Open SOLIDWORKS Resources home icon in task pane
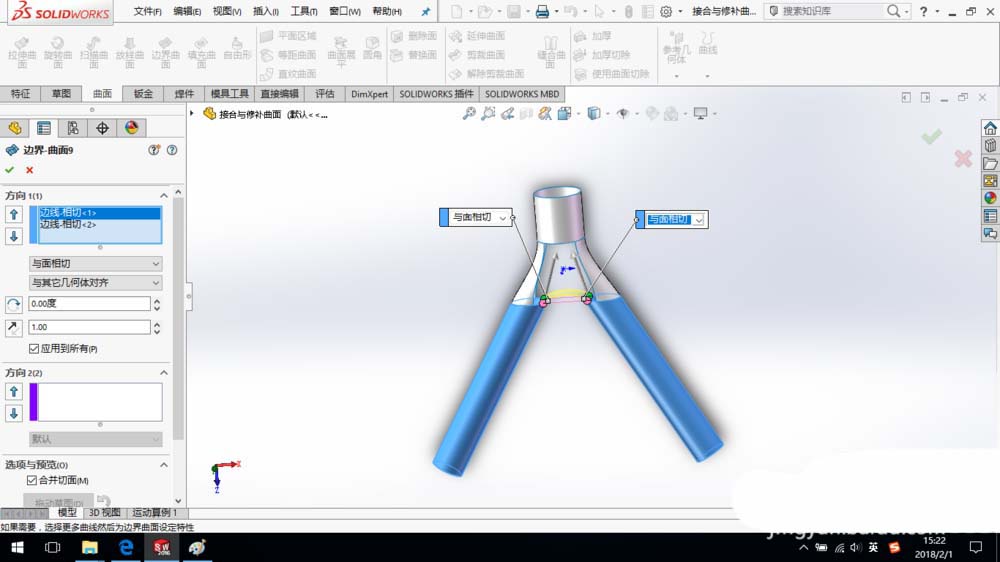The width and height of the screenshot is (1000, 562). point(990,128)
